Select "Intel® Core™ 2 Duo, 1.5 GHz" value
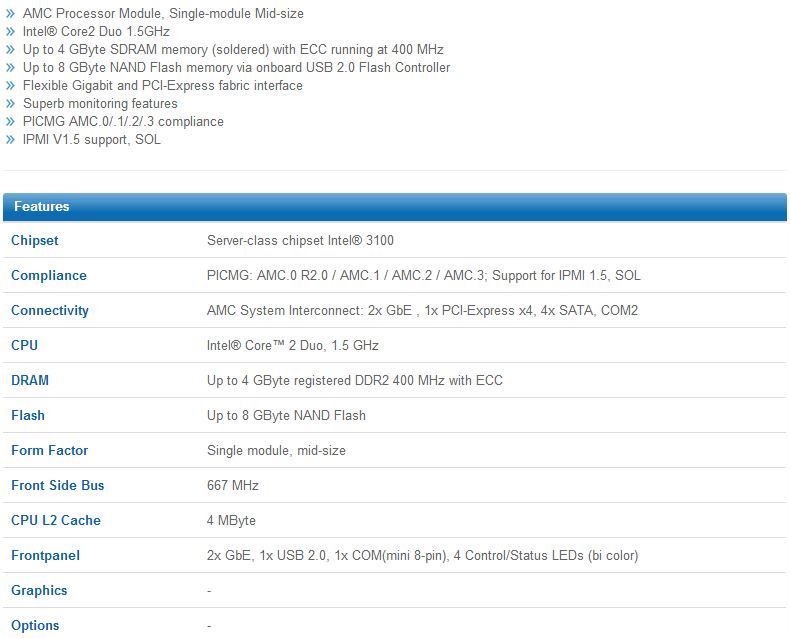The height and width of the screenshot is (638, 791). tap(293, 345)
